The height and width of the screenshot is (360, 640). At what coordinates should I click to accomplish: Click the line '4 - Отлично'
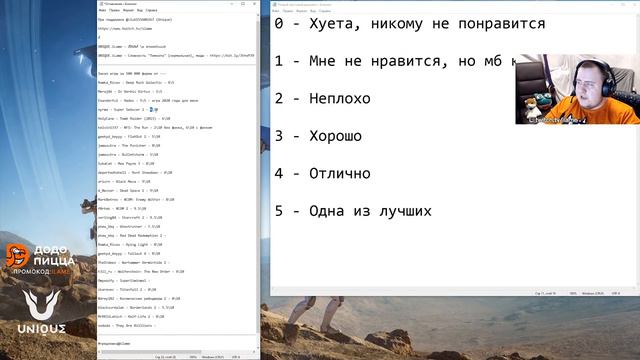pyautogui.click(x=322, y=173)
